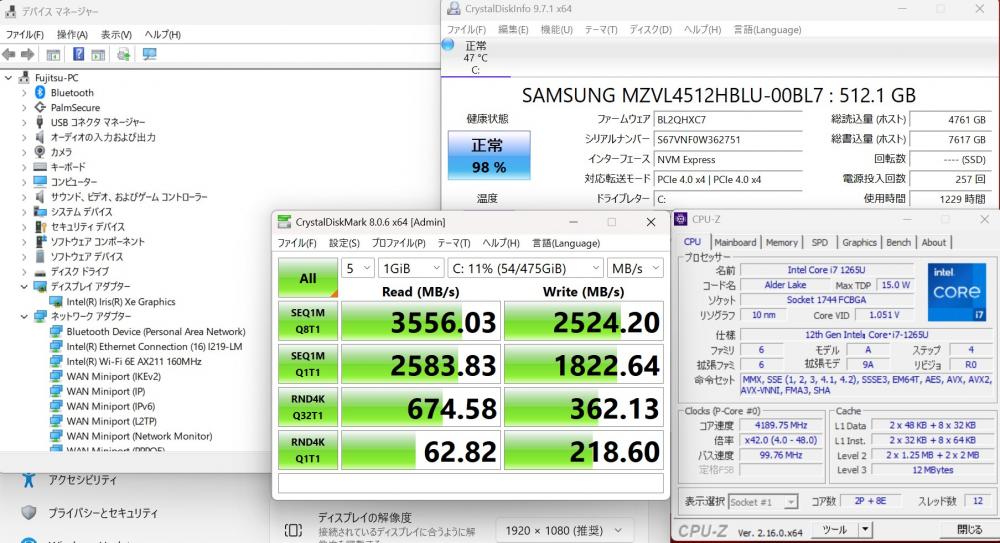Select the PalmSecure device category
1000x543 pixels.
point(75,108)
